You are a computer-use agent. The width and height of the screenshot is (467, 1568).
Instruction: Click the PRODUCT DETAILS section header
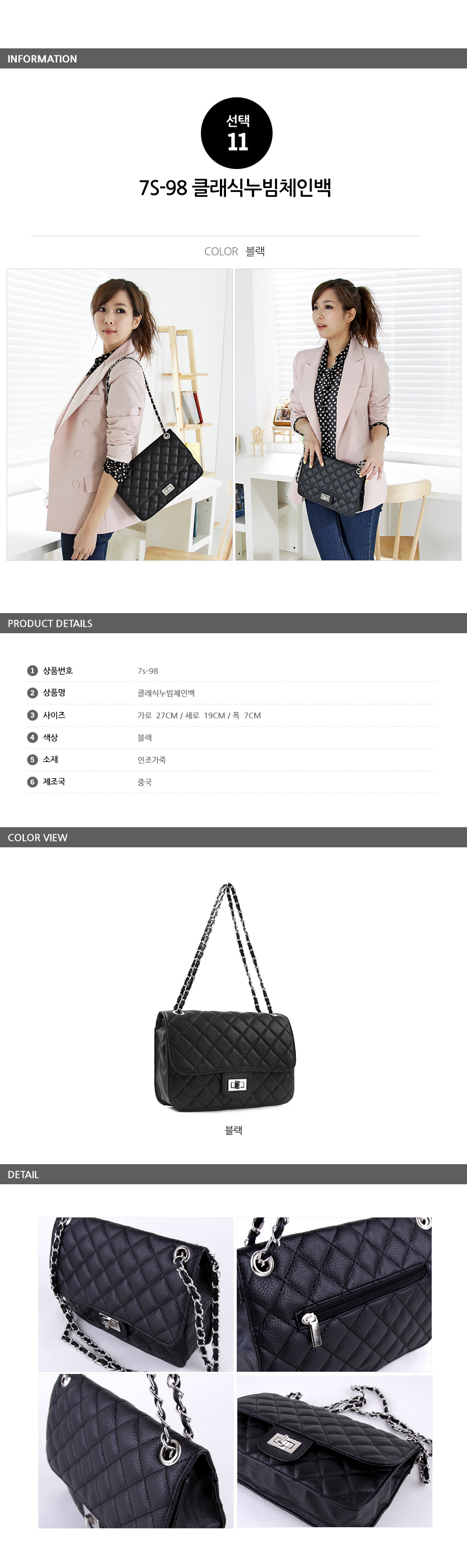tap(233, 623)
